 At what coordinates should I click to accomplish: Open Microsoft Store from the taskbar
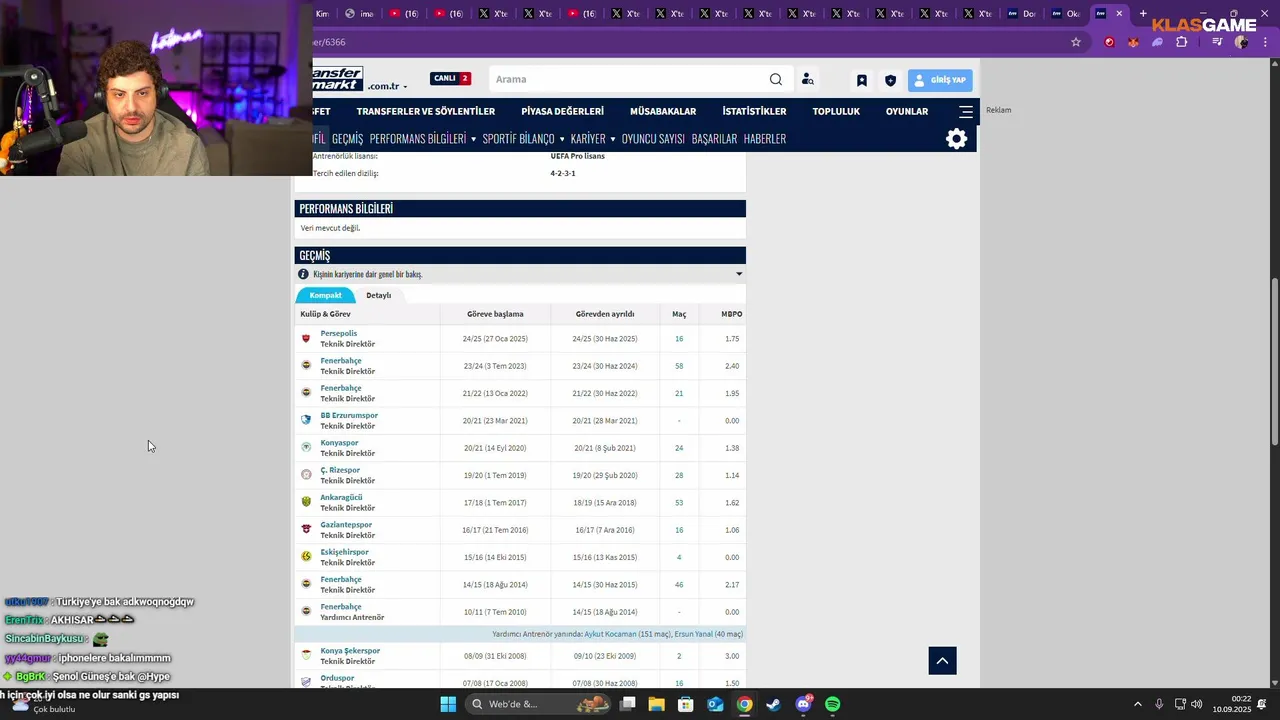(686, 704)
